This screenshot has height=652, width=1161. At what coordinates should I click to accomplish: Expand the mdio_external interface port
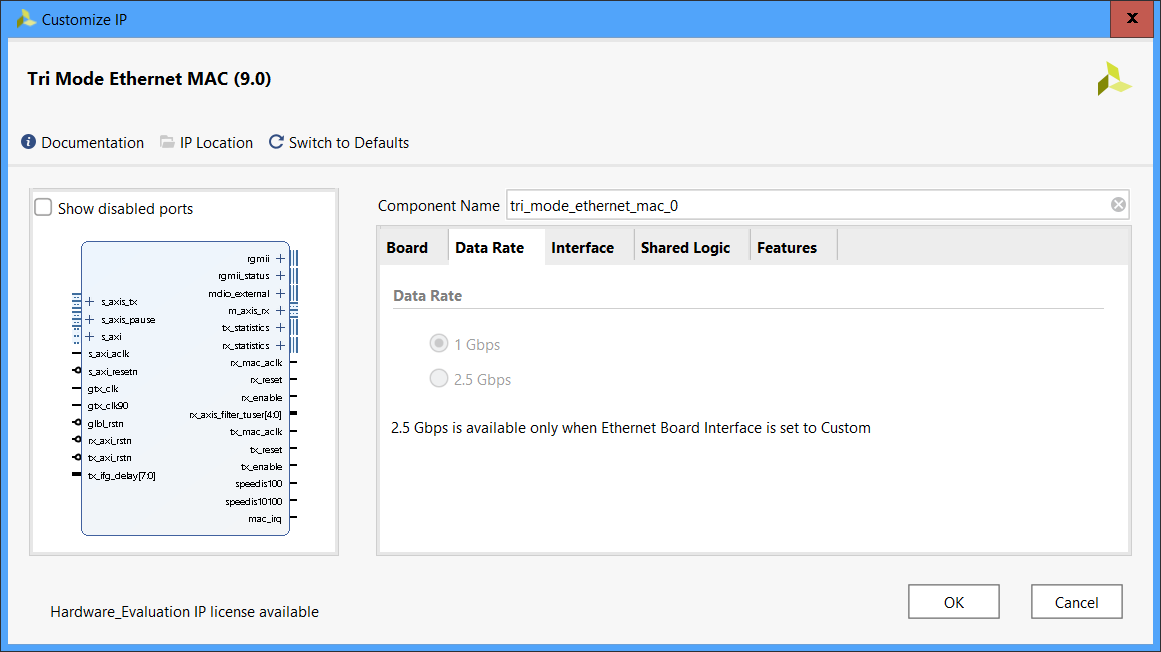(280, 293)
